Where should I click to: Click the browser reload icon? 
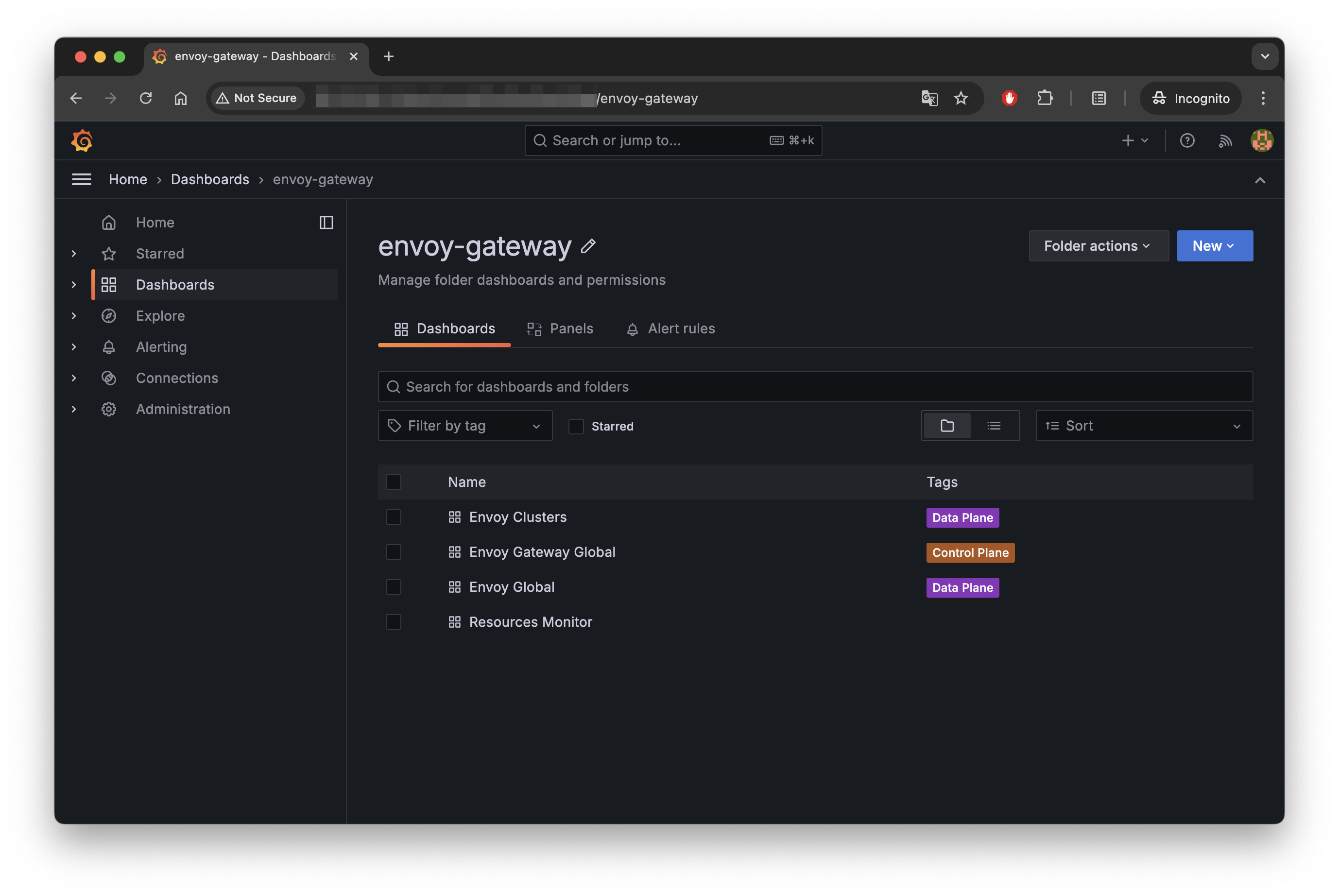click(x=146, y=98)
